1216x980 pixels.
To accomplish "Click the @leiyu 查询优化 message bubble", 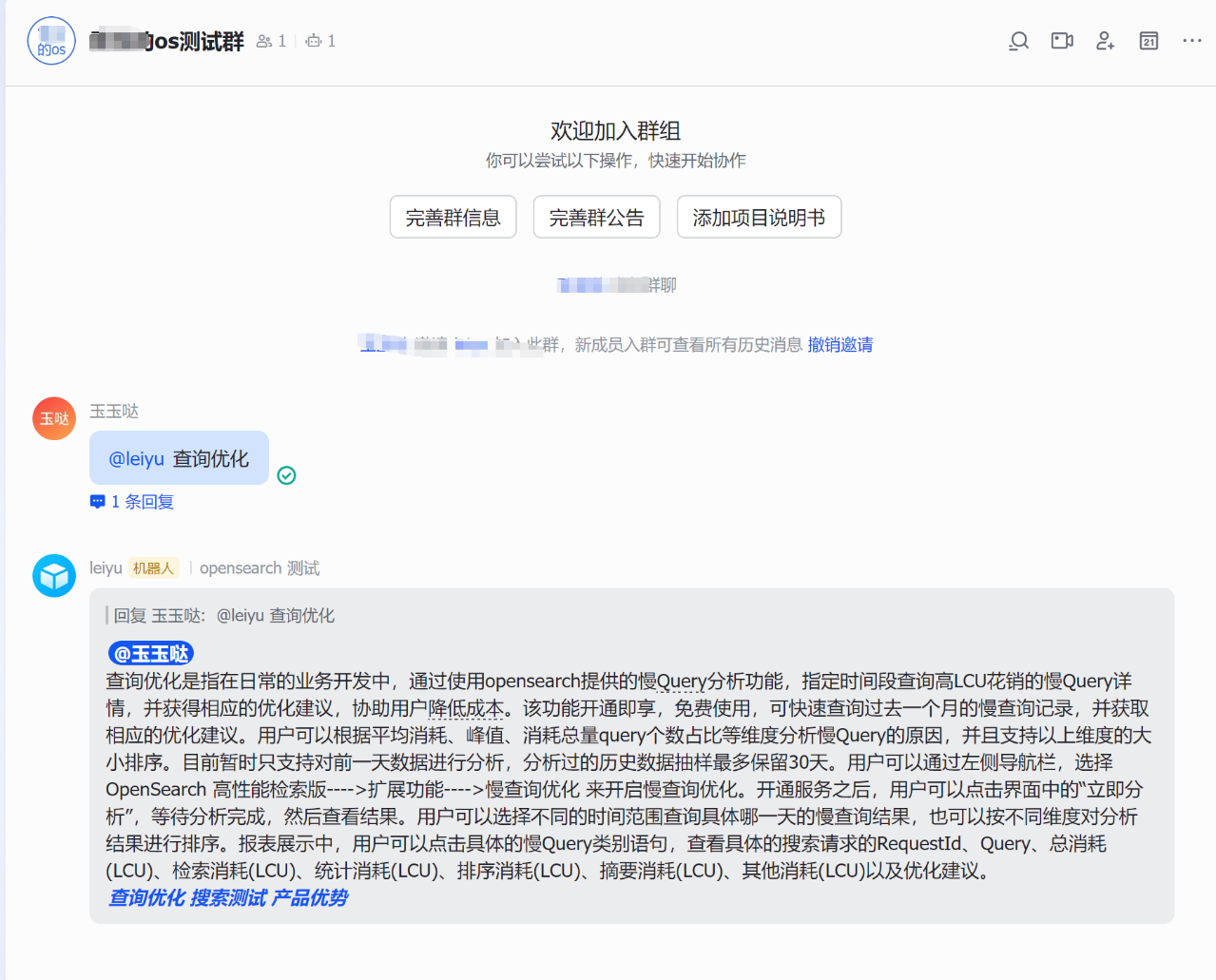I will point(179,457).
